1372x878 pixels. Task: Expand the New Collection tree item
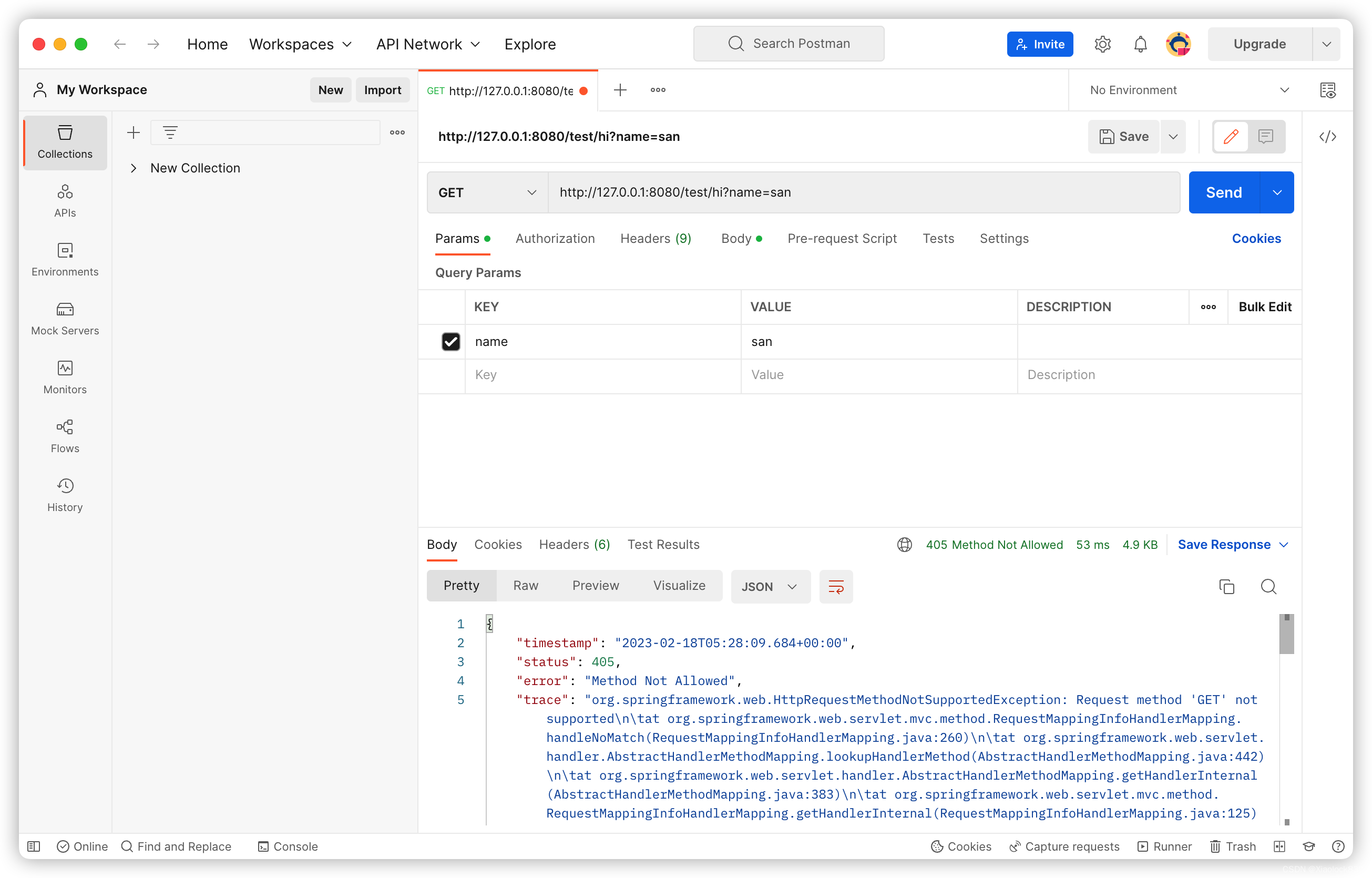coord(133,168)
